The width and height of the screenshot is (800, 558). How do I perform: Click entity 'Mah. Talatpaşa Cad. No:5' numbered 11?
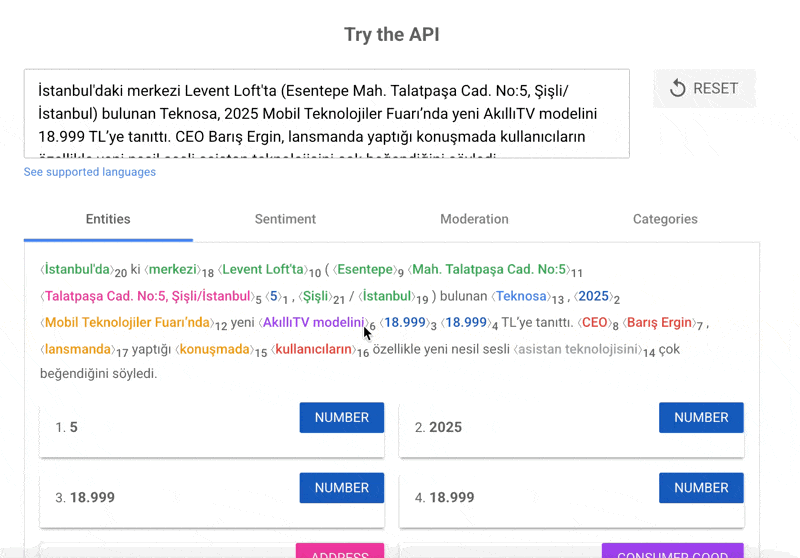(x=489, y=269)
